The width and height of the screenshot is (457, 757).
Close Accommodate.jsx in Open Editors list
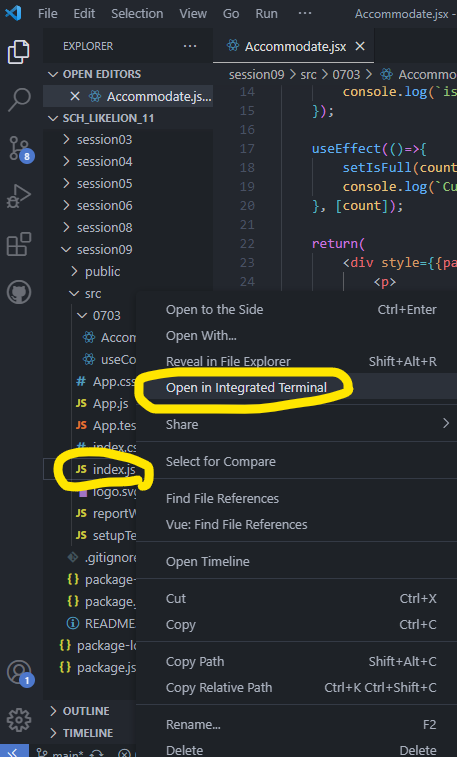click(x=75, y=97)
